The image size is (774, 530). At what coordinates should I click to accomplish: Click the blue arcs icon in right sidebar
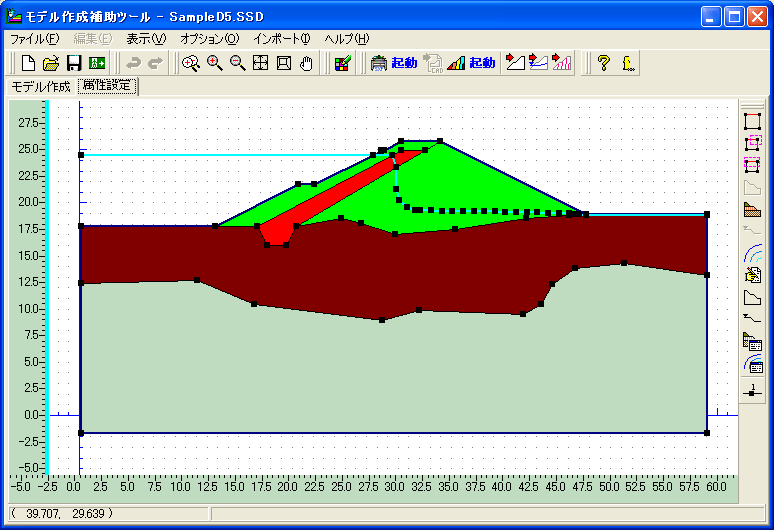tap(752, 254)
